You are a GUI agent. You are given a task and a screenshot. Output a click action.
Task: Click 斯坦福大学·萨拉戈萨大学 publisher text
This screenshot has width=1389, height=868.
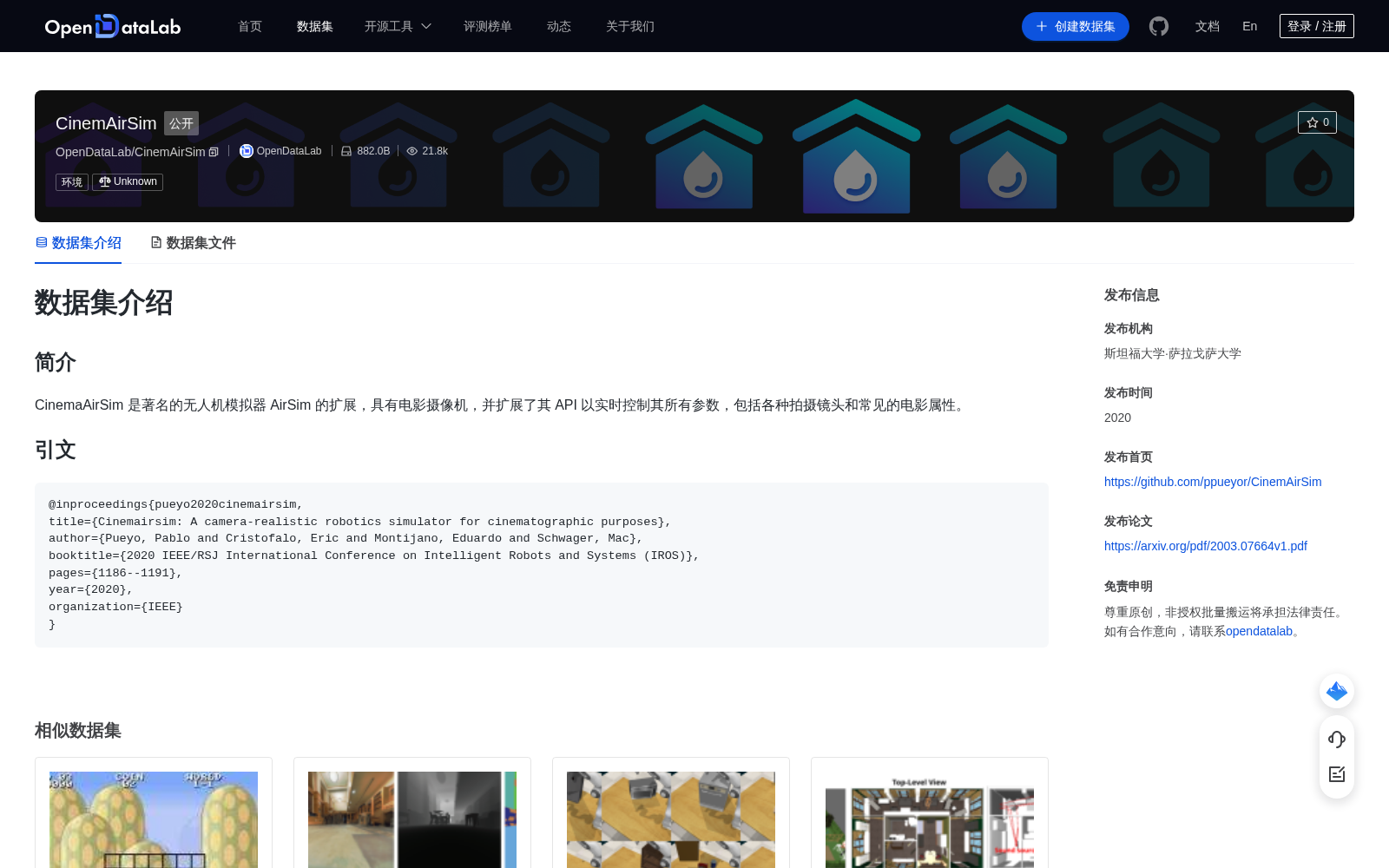point(1173,353)
